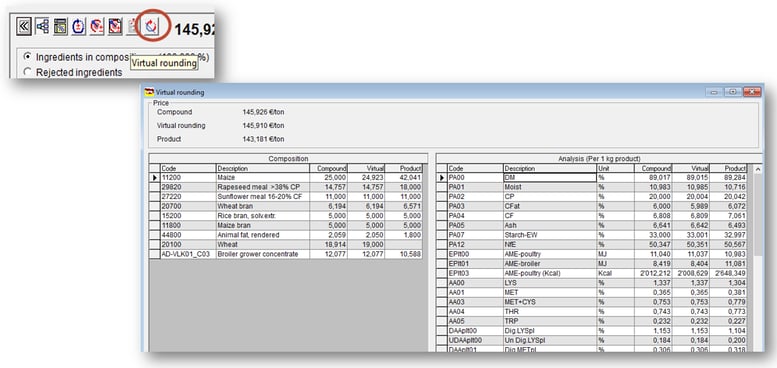Screen dimensions: 777x368
Task: Click the Analysis table vertical scrollbar thumb
Action: [757, 214]
